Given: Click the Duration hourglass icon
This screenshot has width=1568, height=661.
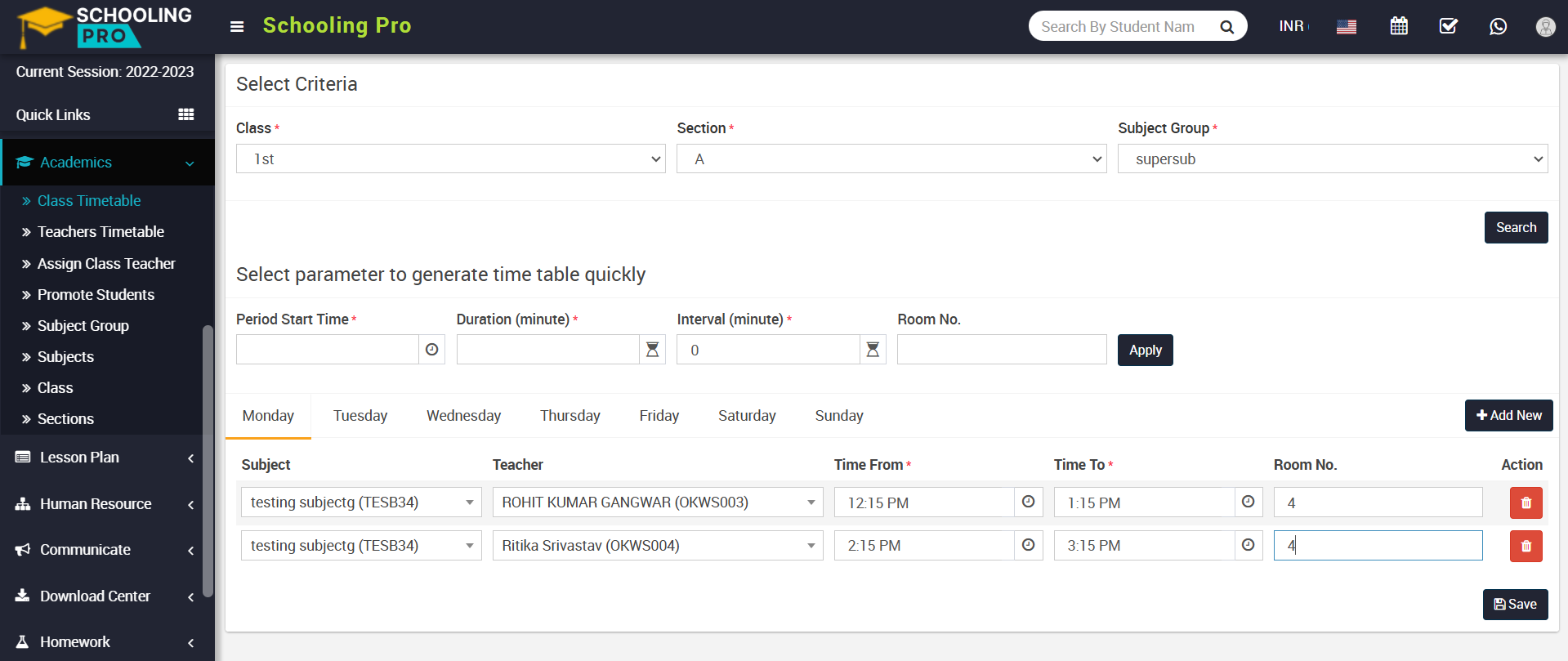Looking at the screenshot, I should click(652, 350).
